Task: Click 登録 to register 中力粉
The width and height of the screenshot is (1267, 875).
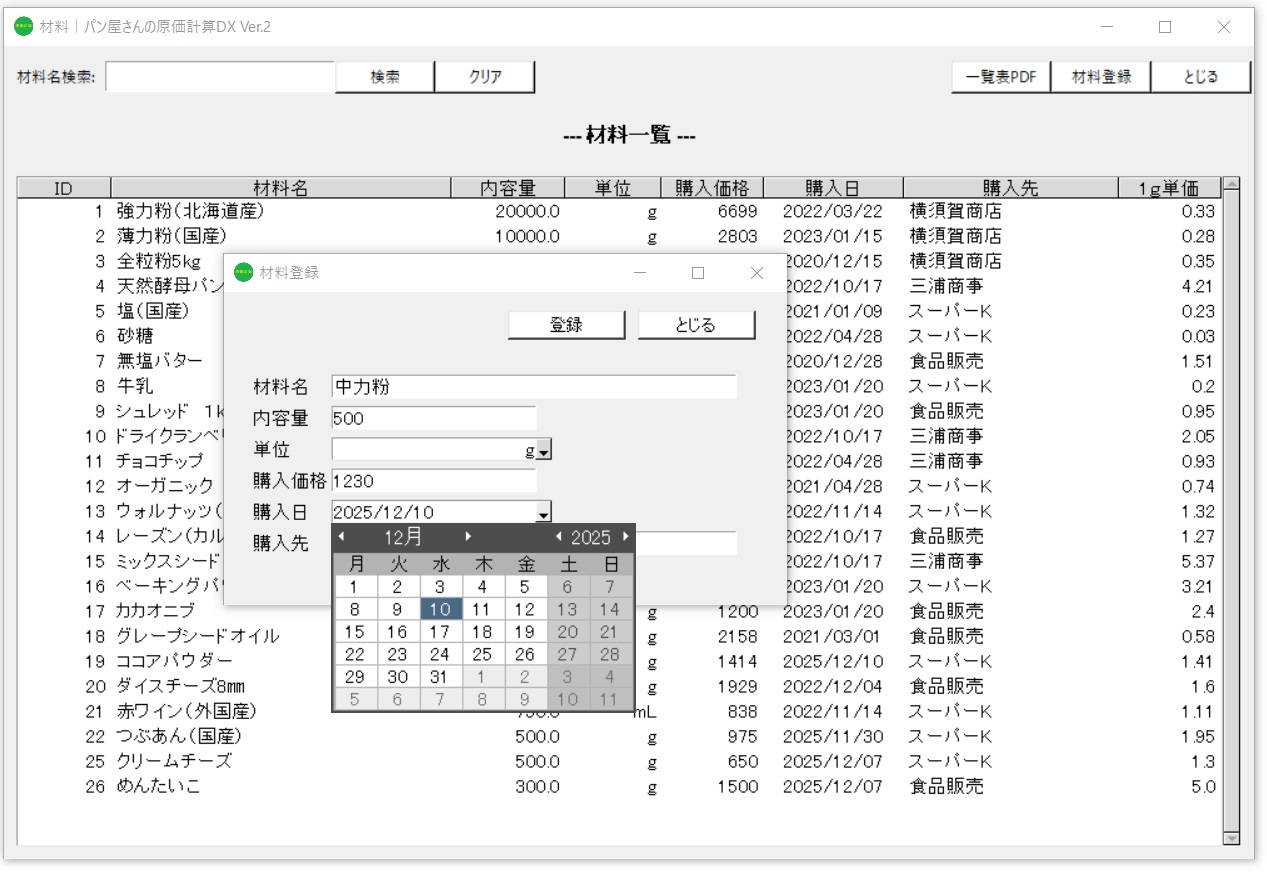Action: (x=566, y=324)
